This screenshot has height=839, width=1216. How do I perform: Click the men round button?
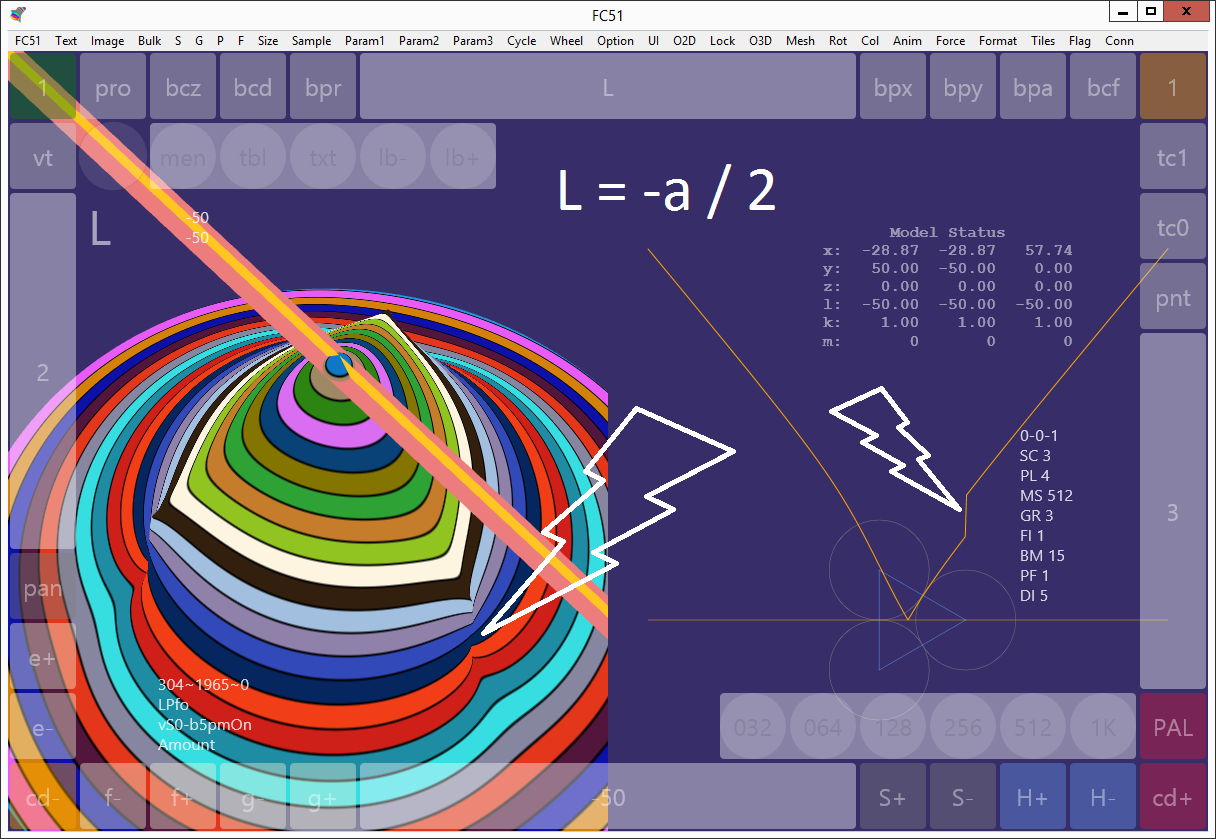click(183, 157)
